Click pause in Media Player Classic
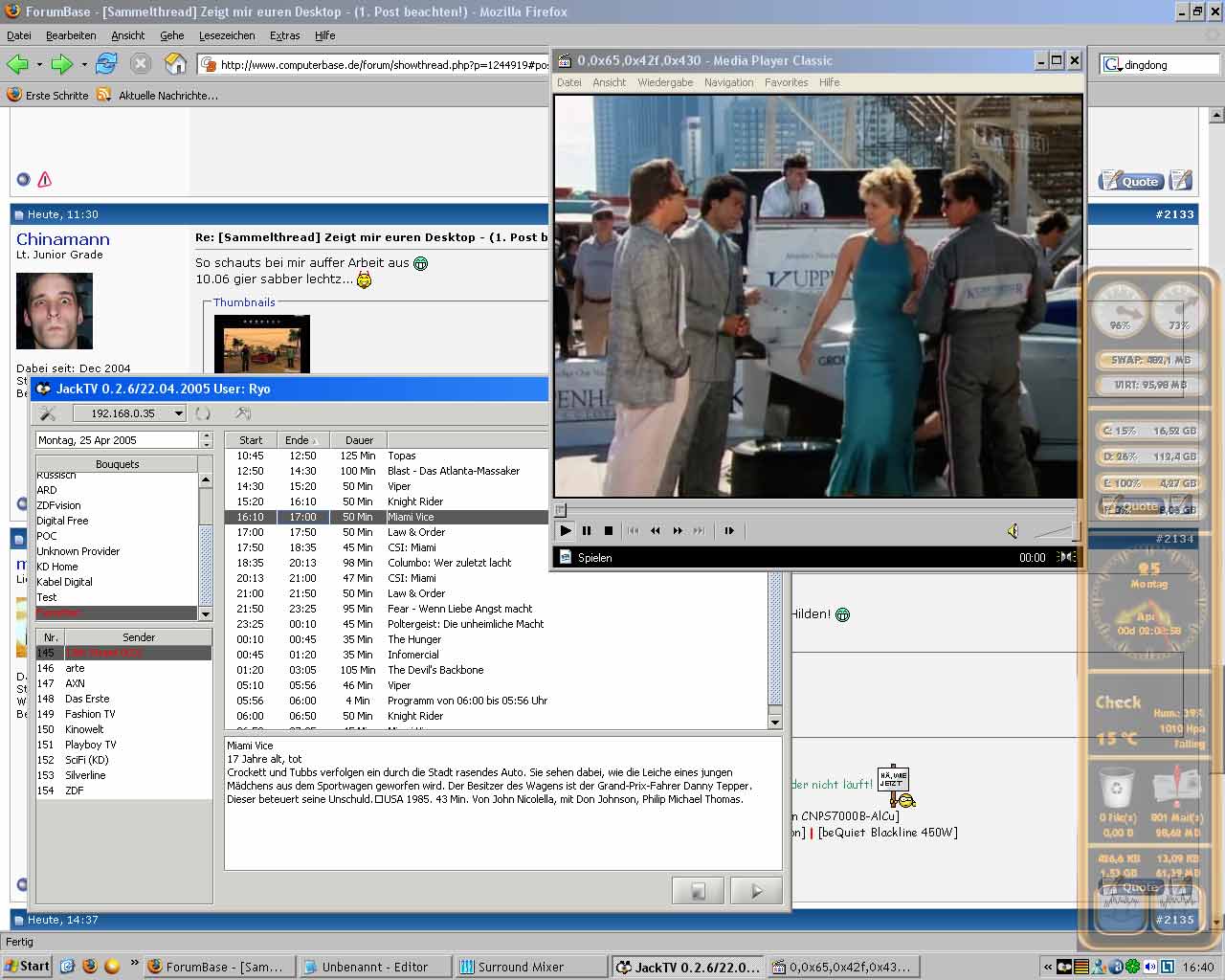Viewport: 1225px width, 980px height. click(x=587, y=530)
